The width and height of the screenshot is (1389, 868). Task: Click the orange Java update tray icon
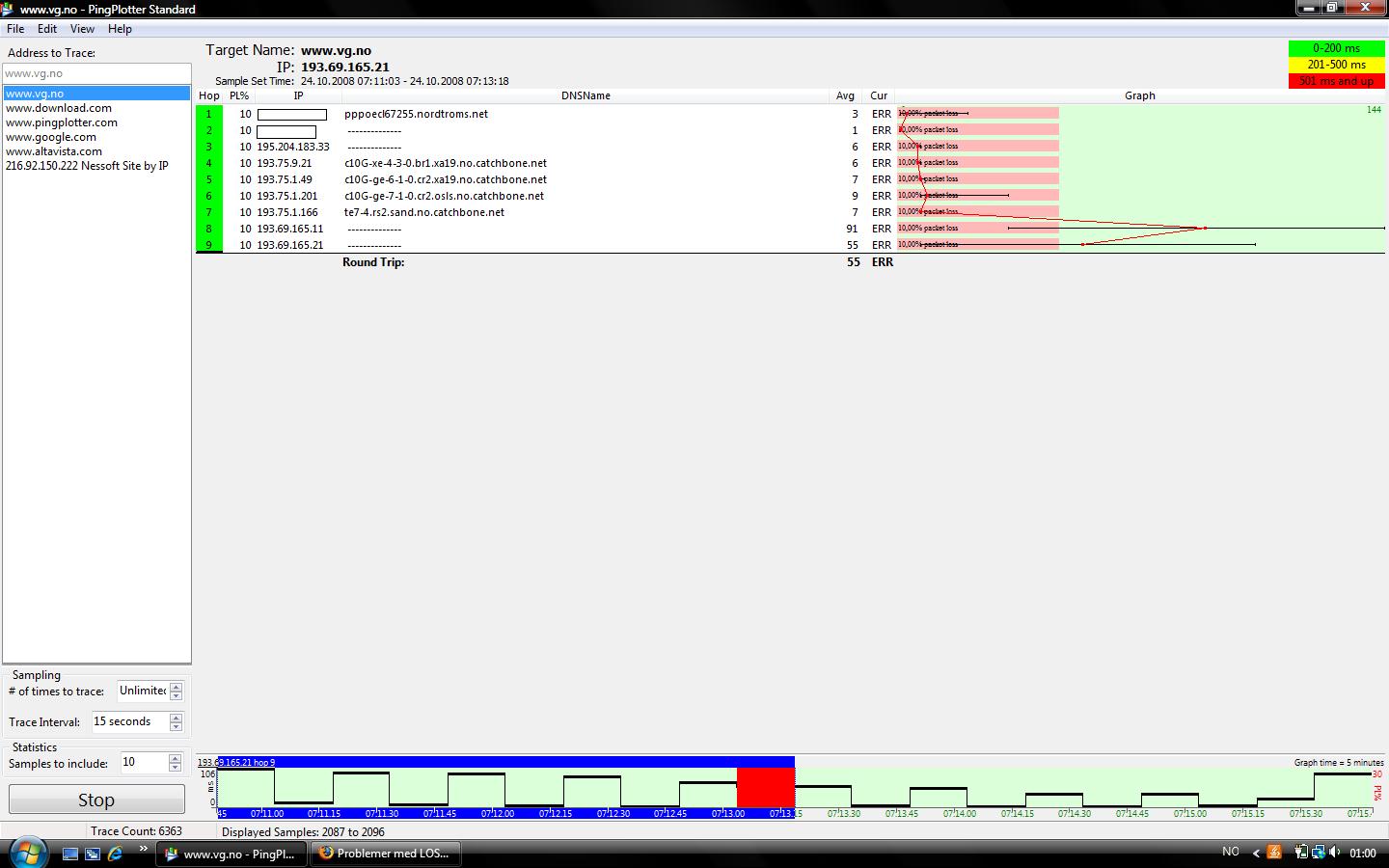tap(1274, 852)
